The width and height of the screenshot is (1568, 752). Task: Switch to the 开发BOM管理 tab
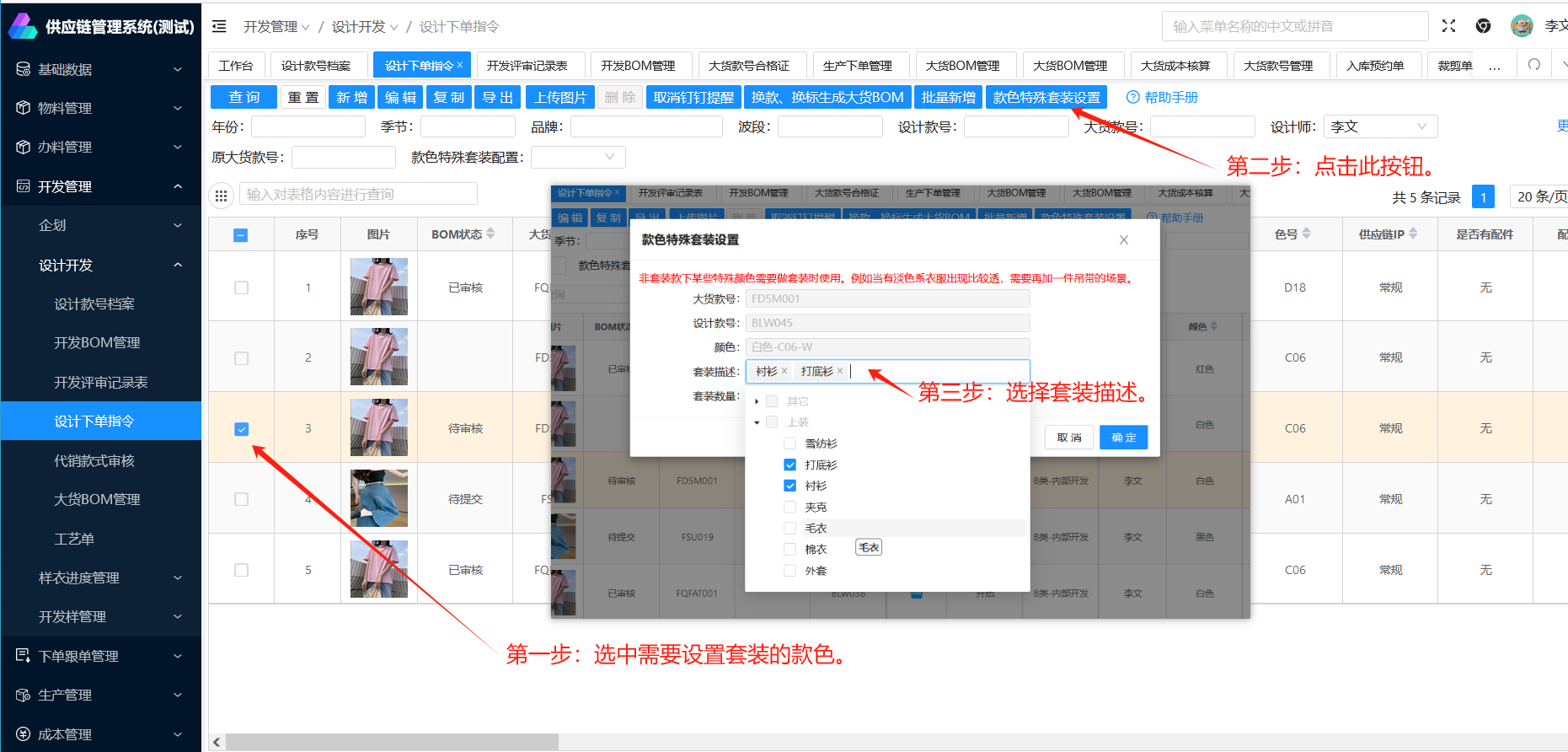point(637,66)
